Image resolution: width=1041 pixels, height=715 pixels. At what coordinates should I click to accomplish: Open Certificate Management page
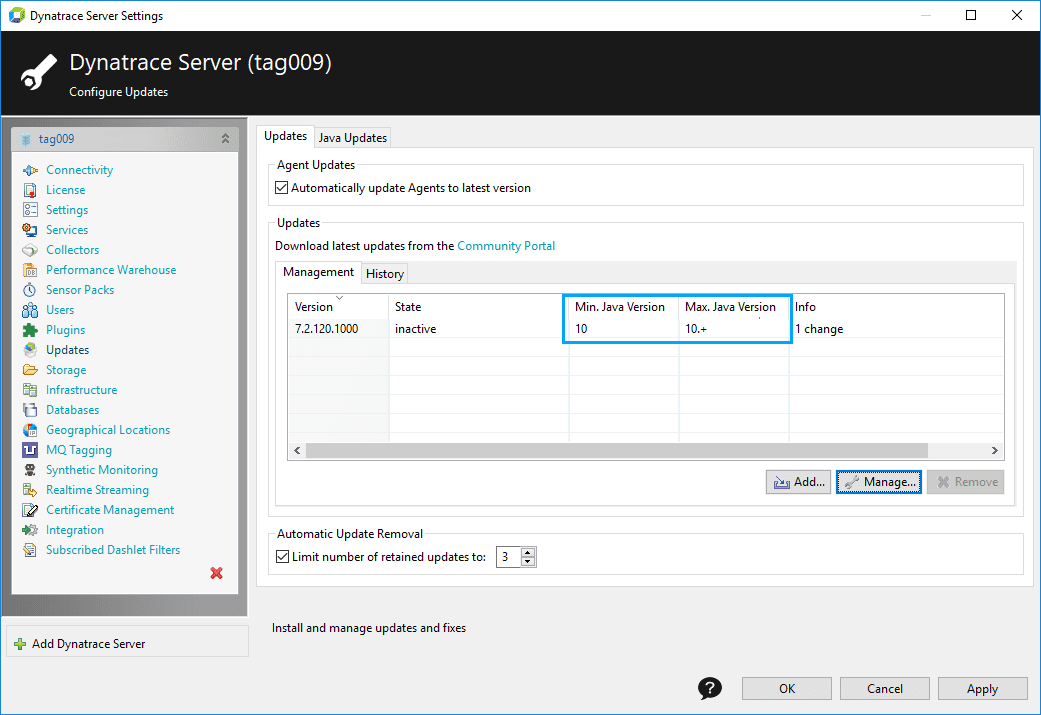coord(110,510)
